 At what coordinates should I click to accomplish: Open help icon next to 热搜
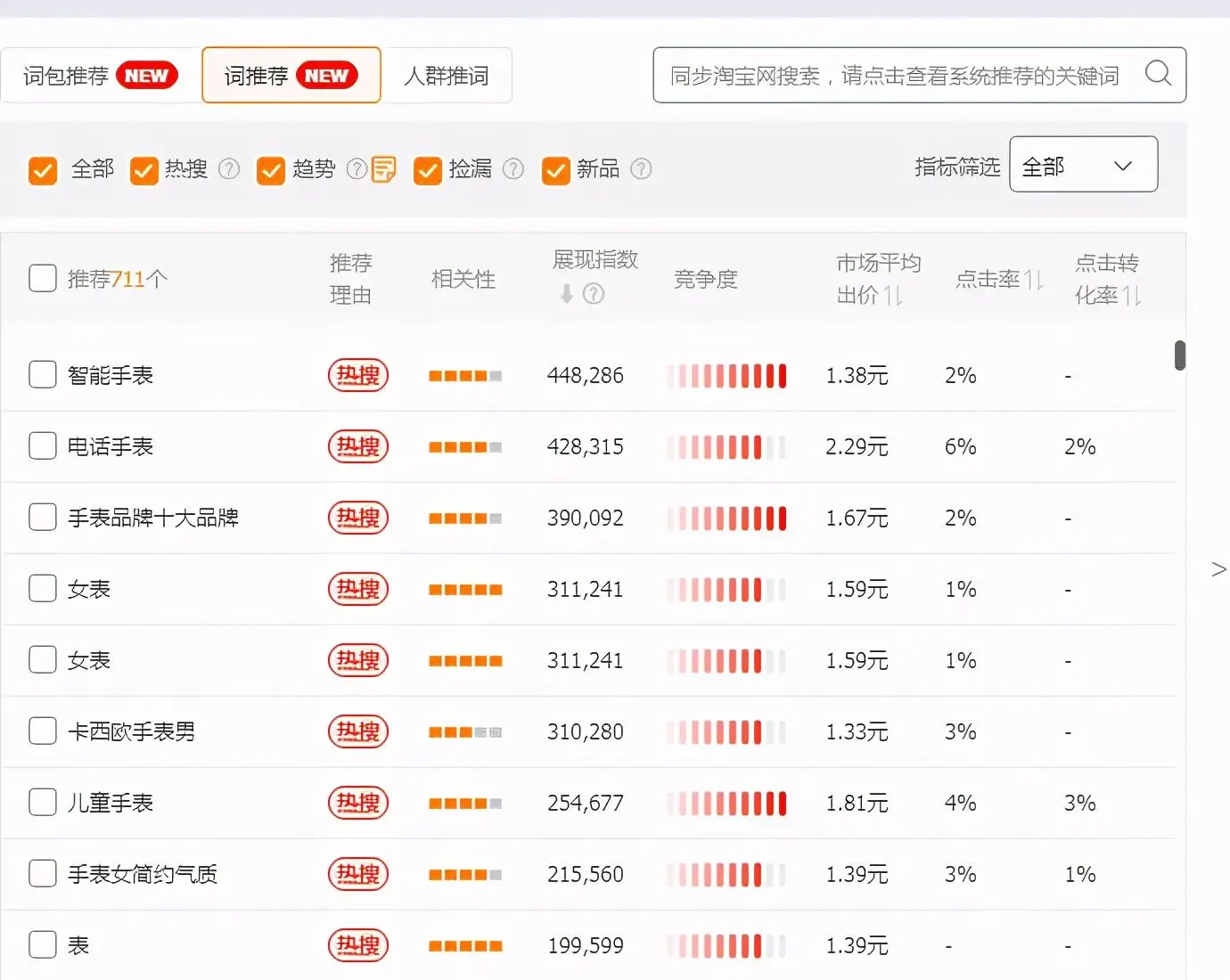[x=229, y=168]
